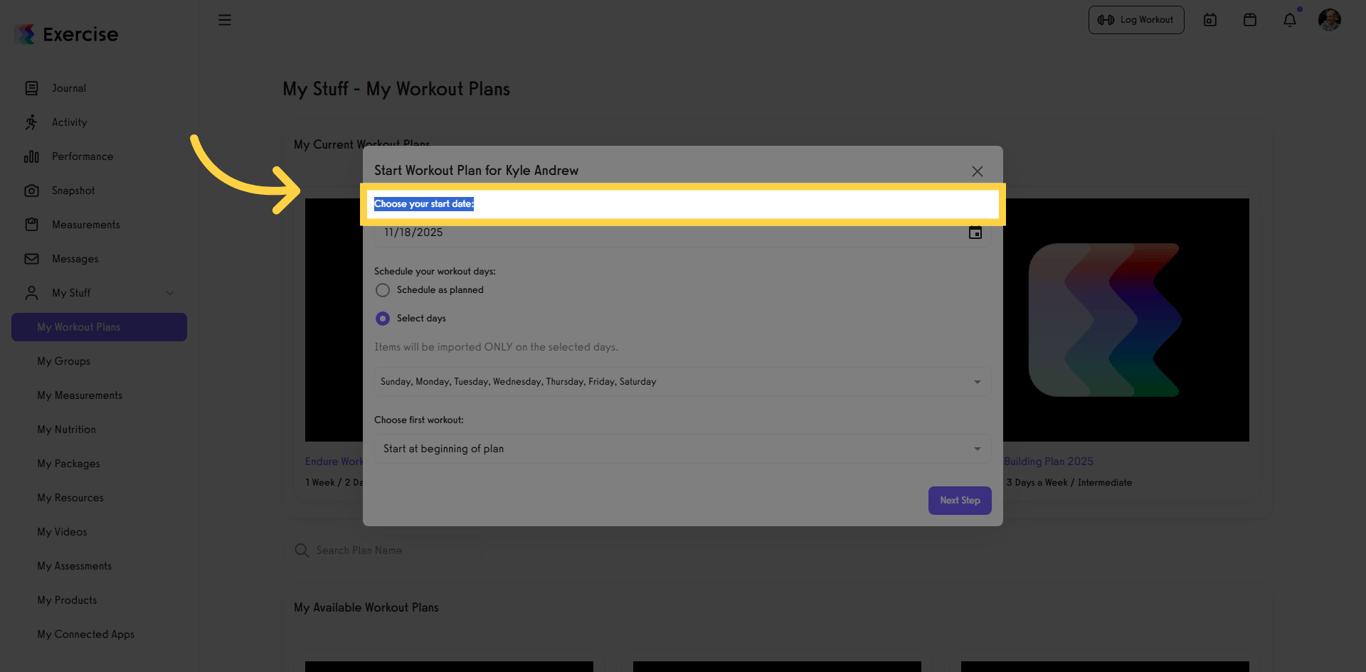1366x672 pixels.
Task: Switch to My Groups in the sidebar
Action: pos(63,361)
